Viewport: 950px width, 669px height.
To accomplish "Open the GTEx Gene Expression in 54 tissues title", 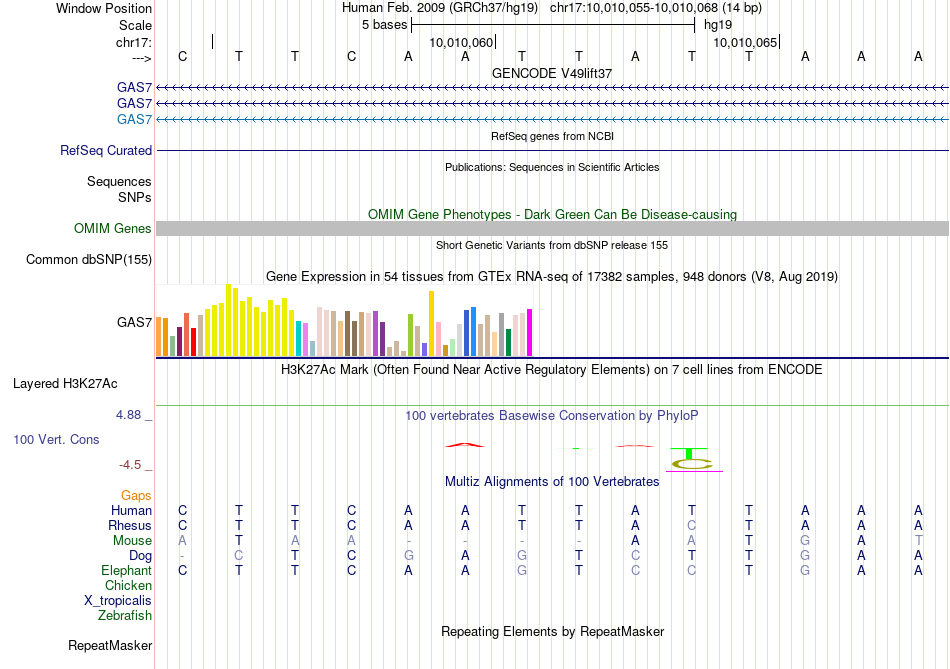I will pyautogui.click(x=552, y=277).
